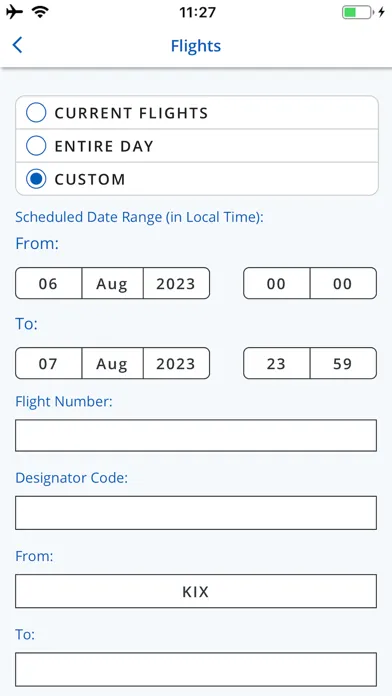Focus the Flight Number input field
Image resolution: width=392 pixels, height=696 pixels.
pos(196,435)
